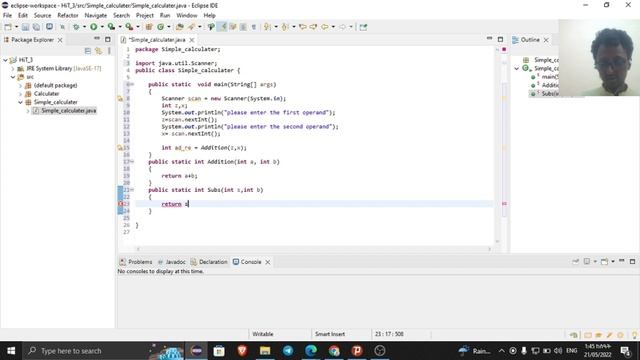Image resolution: width=640 pixels, height=360 pixels.
Task: Open the Run button dropdown arrow
Action: coord(102,27)
